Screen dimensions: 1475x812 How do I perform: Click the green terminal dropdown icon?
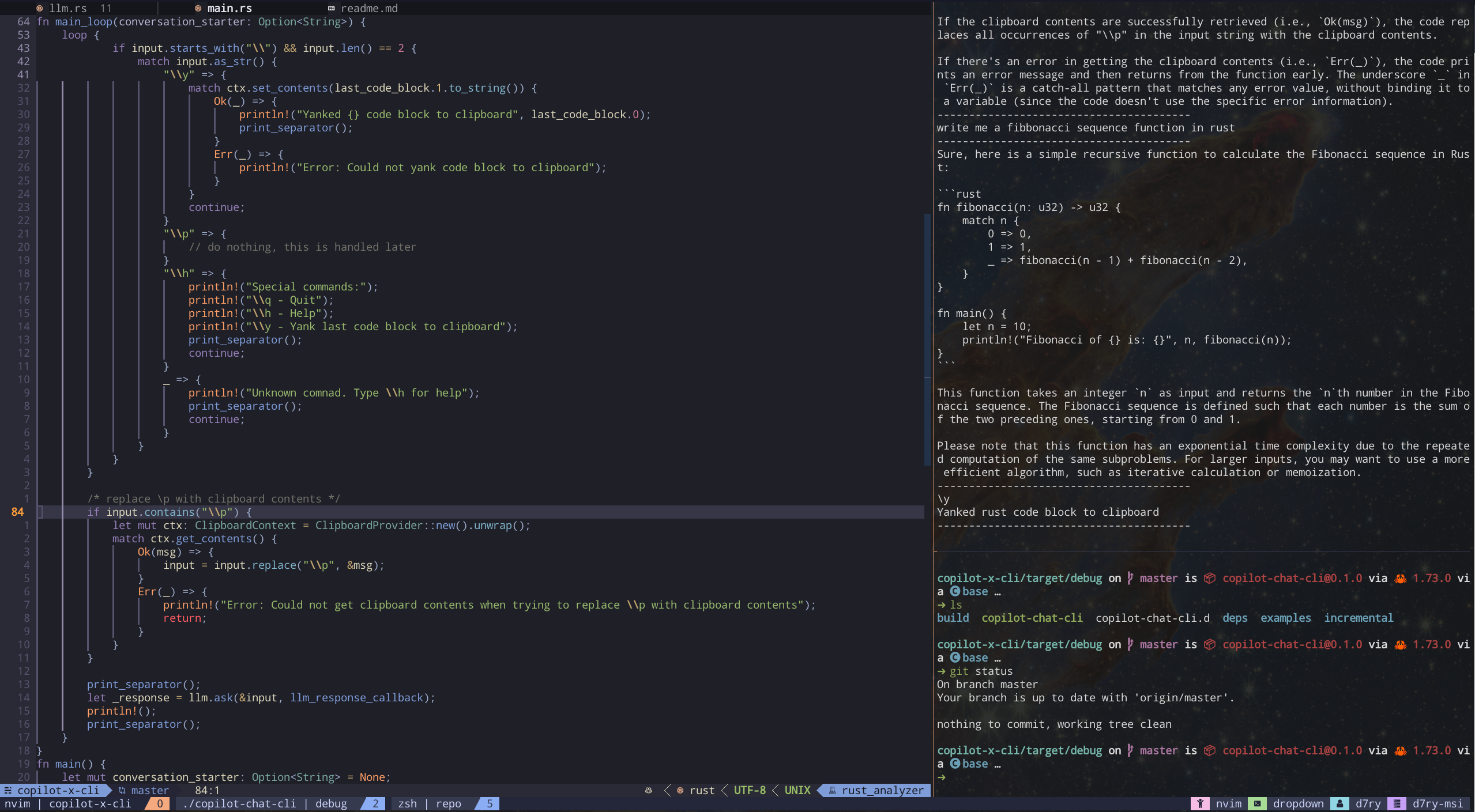pos(1257,803)
